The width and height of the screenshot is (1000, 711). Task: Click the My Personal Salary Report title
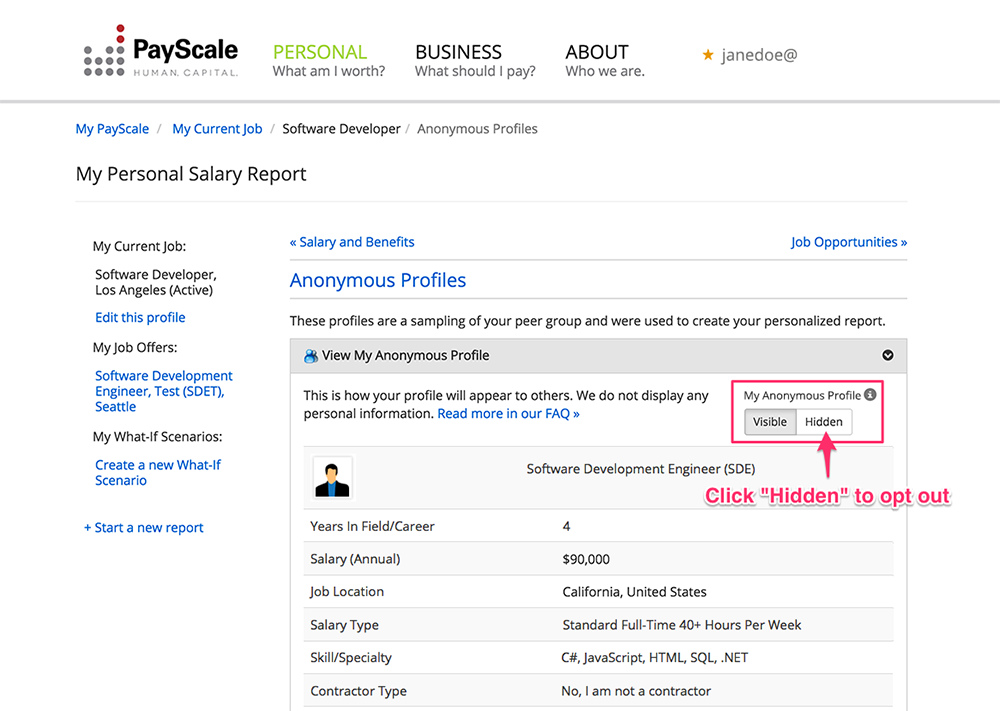coord(191,174)
